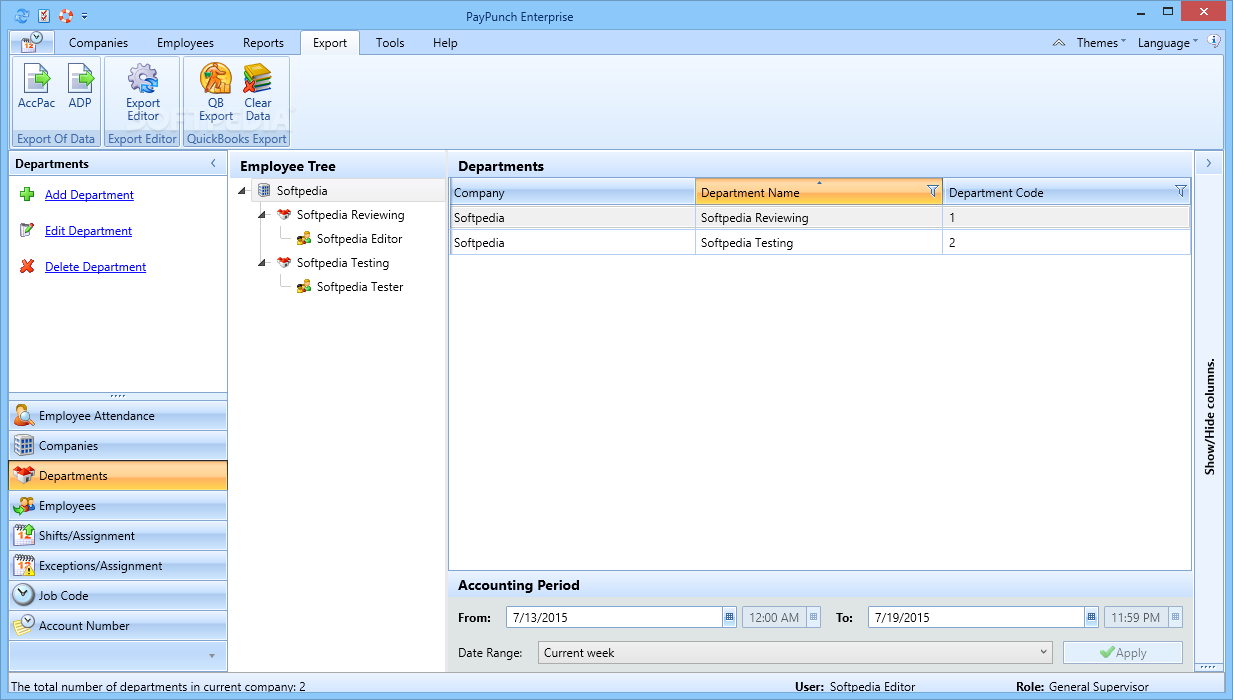Collapse the ribbon with the up chevron
The height and width of the screenshot is (700, 1233).
click(x=1059, y=43)
